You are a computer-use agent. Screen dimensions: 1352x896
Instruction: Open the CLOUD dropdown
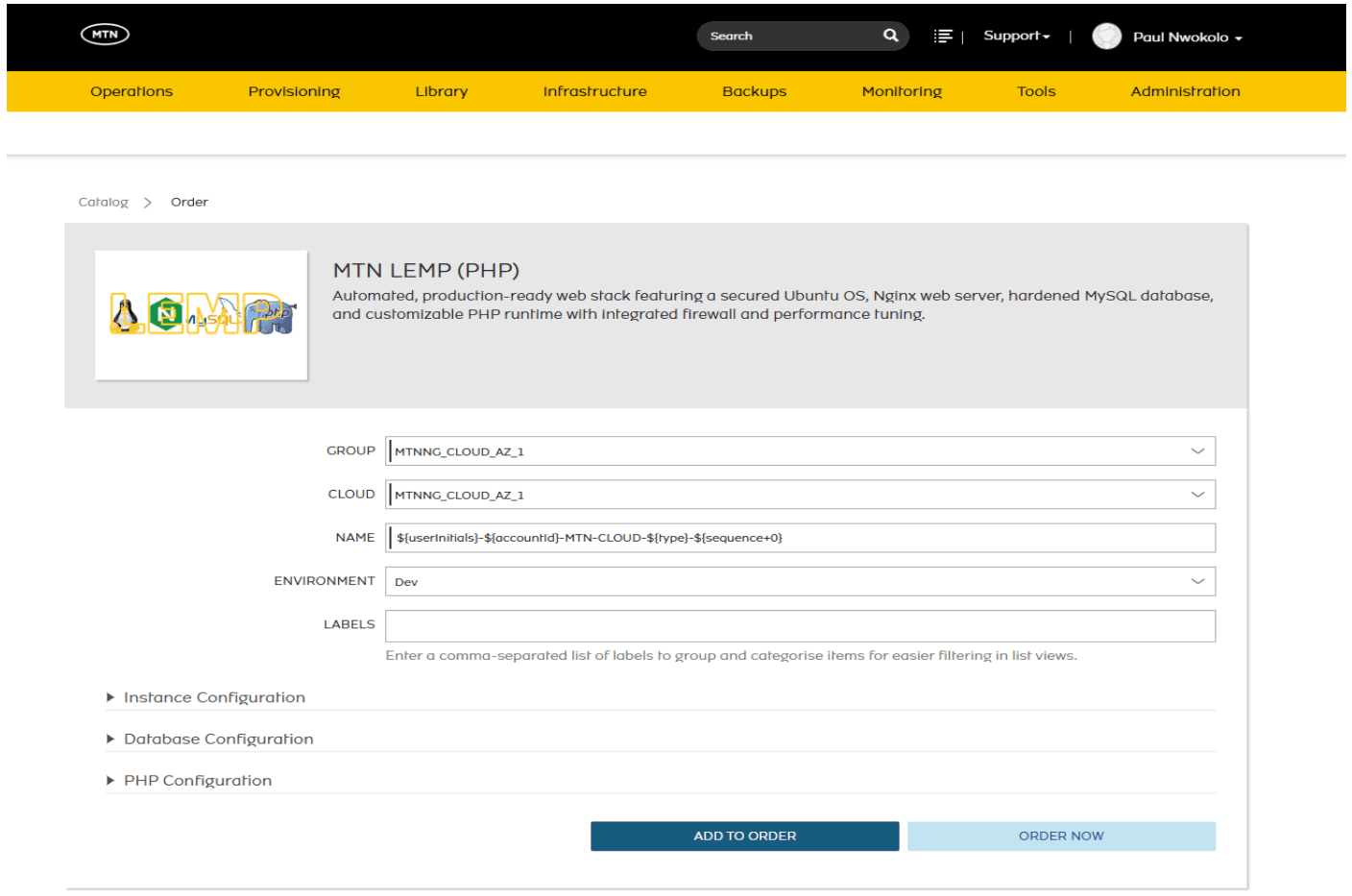click(800, 495)
